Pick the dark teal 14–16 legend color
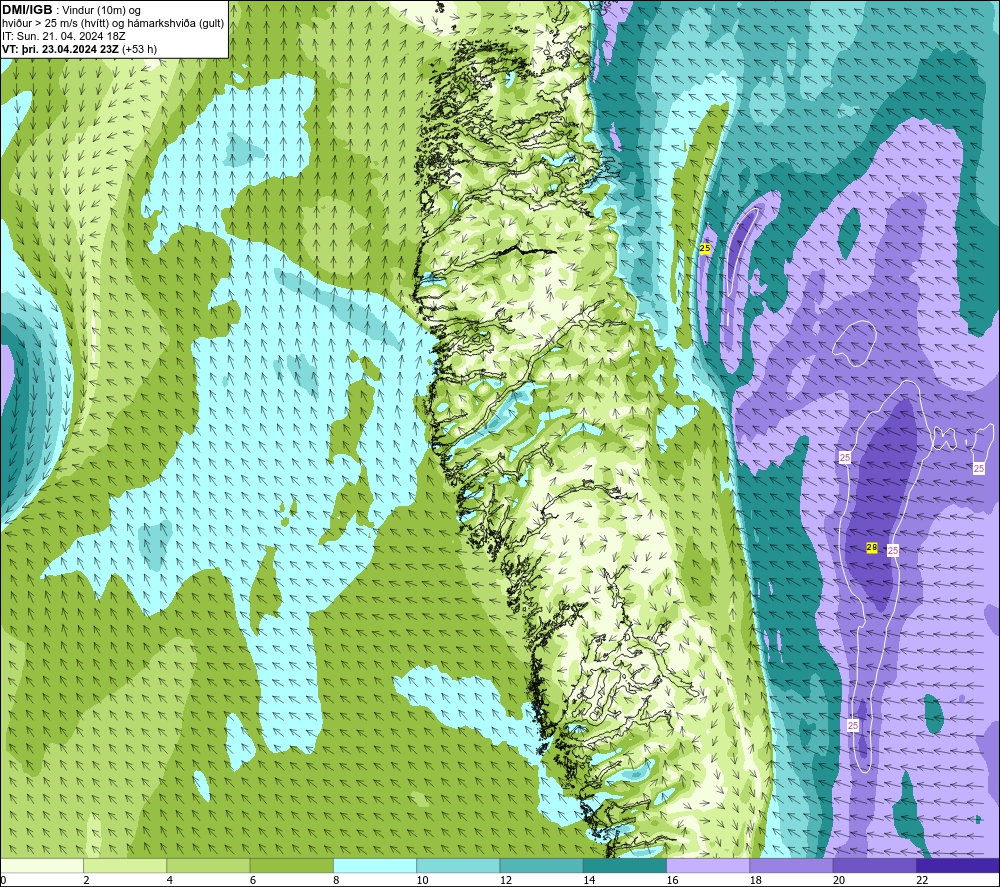1000x887 pixels. 624,865
